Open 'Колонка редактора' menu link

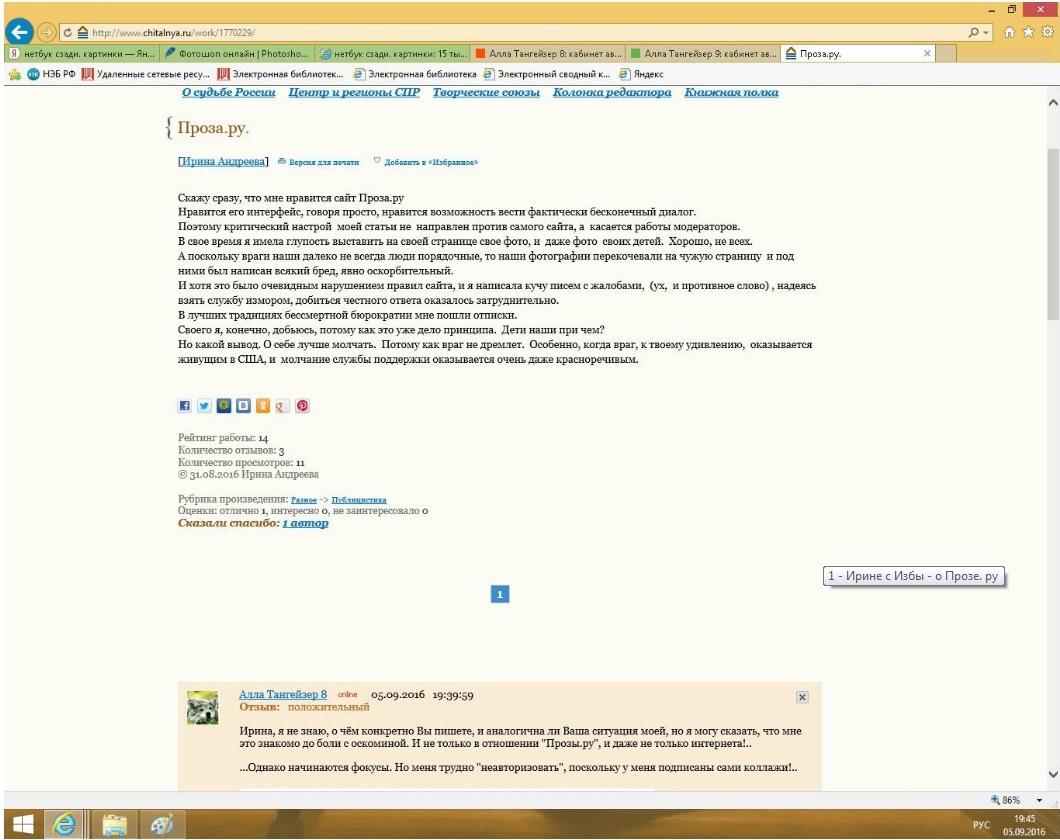[612, 92]
